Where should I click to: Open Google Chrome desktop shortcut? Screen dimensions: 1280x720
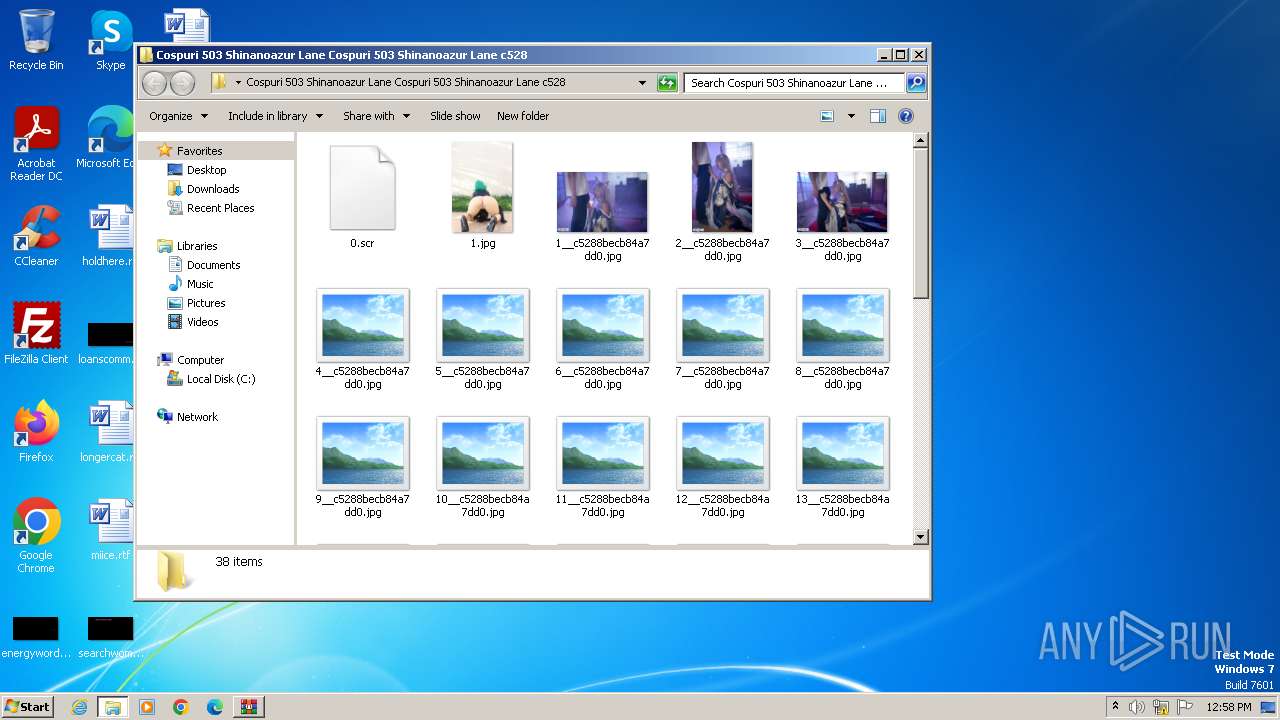coord(36,536)
